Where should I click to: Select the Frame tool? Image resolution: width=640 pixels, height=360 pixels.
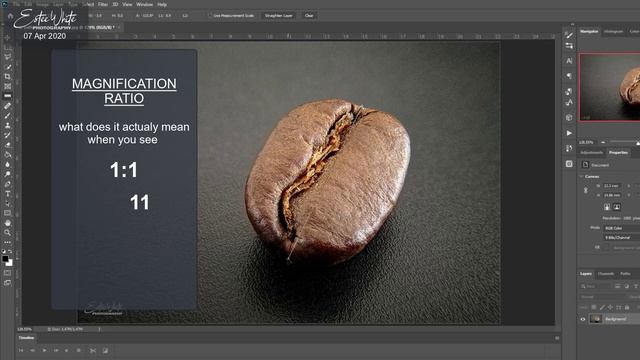tap(7, 86)
